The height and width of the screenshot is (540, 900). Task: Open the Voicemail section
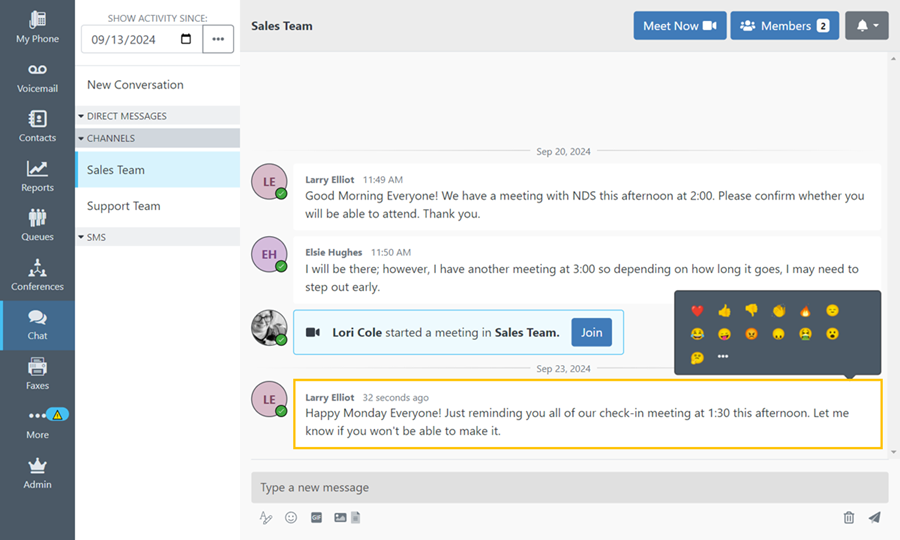click(37, 77)
